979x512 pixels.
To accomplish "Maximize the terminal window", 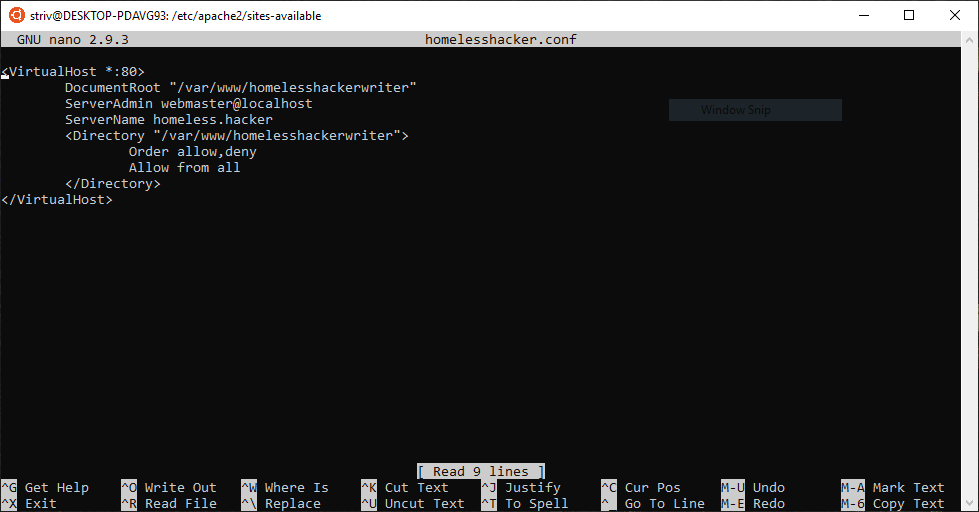I will (x=909, y=15).
